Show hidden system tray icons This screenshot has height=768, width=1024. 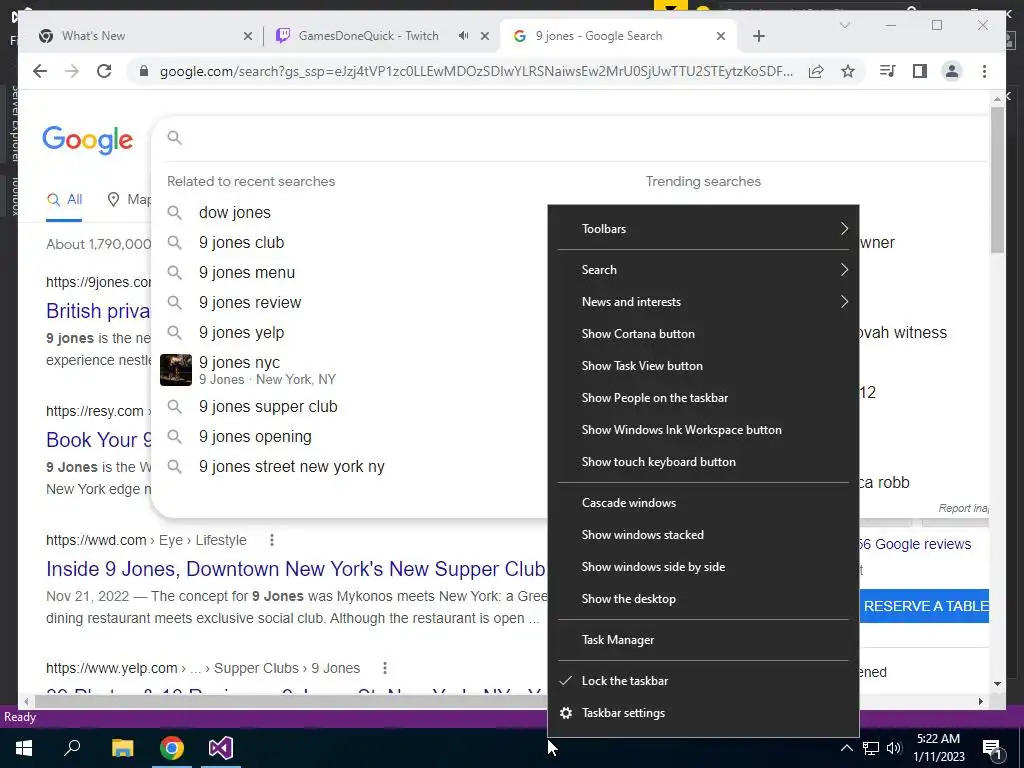pos(846,748)
